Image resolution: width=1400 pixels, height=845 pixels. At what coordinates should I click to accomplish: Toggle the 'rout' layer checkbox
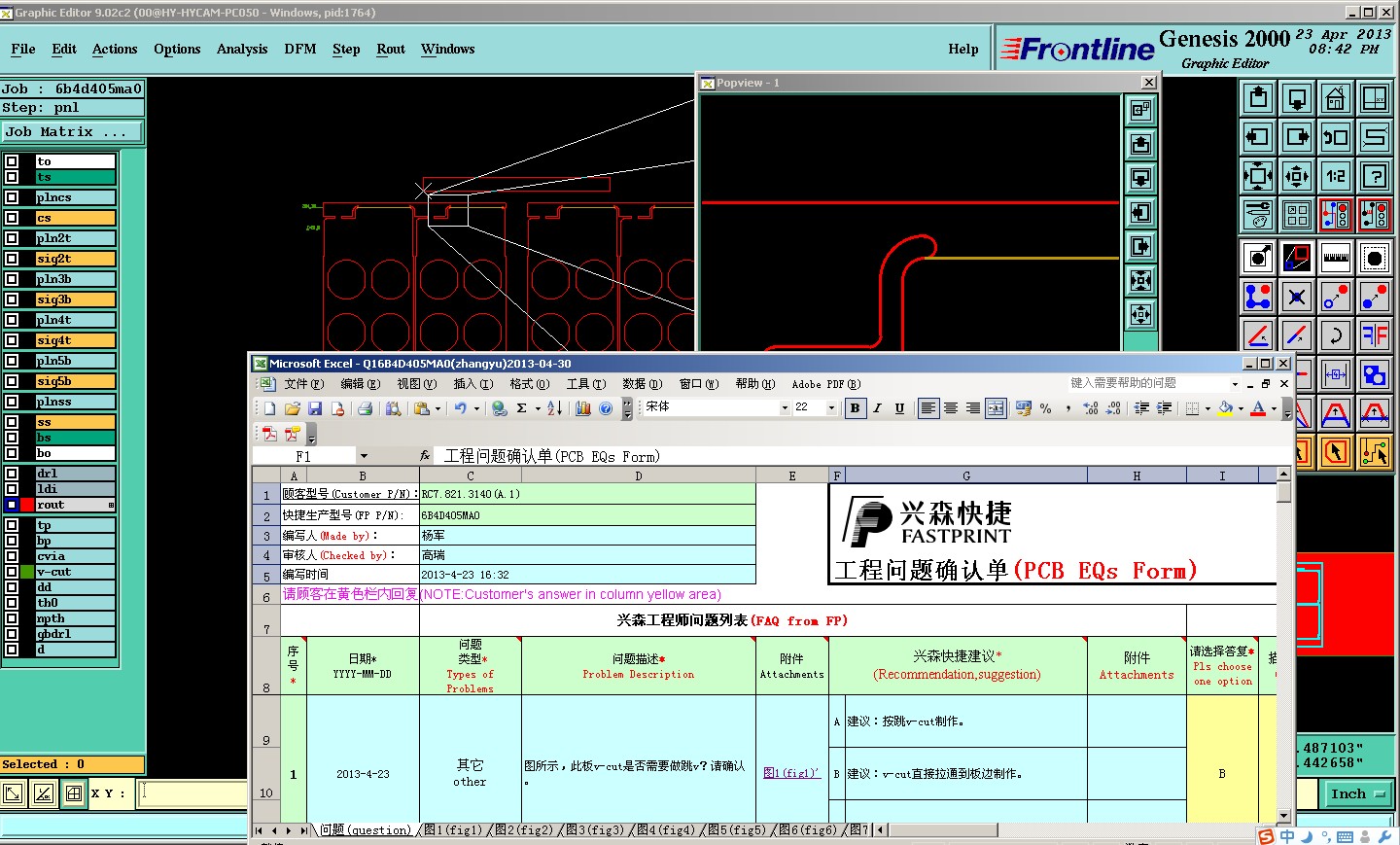click(12, 505)
